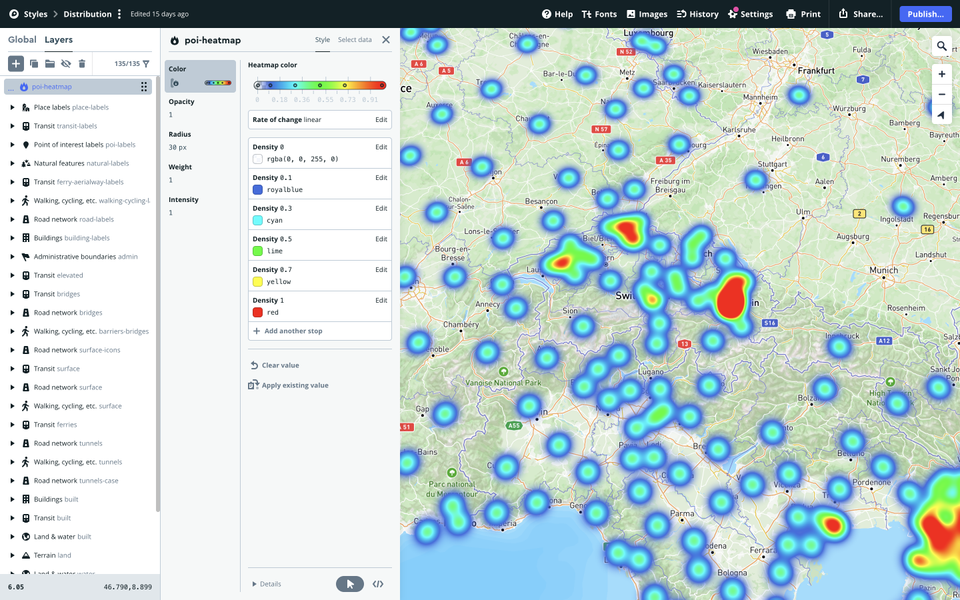The height and width of the screenshot is (600, 960).
Task: Toggle the JSON code view button
Action: (378, 584)
